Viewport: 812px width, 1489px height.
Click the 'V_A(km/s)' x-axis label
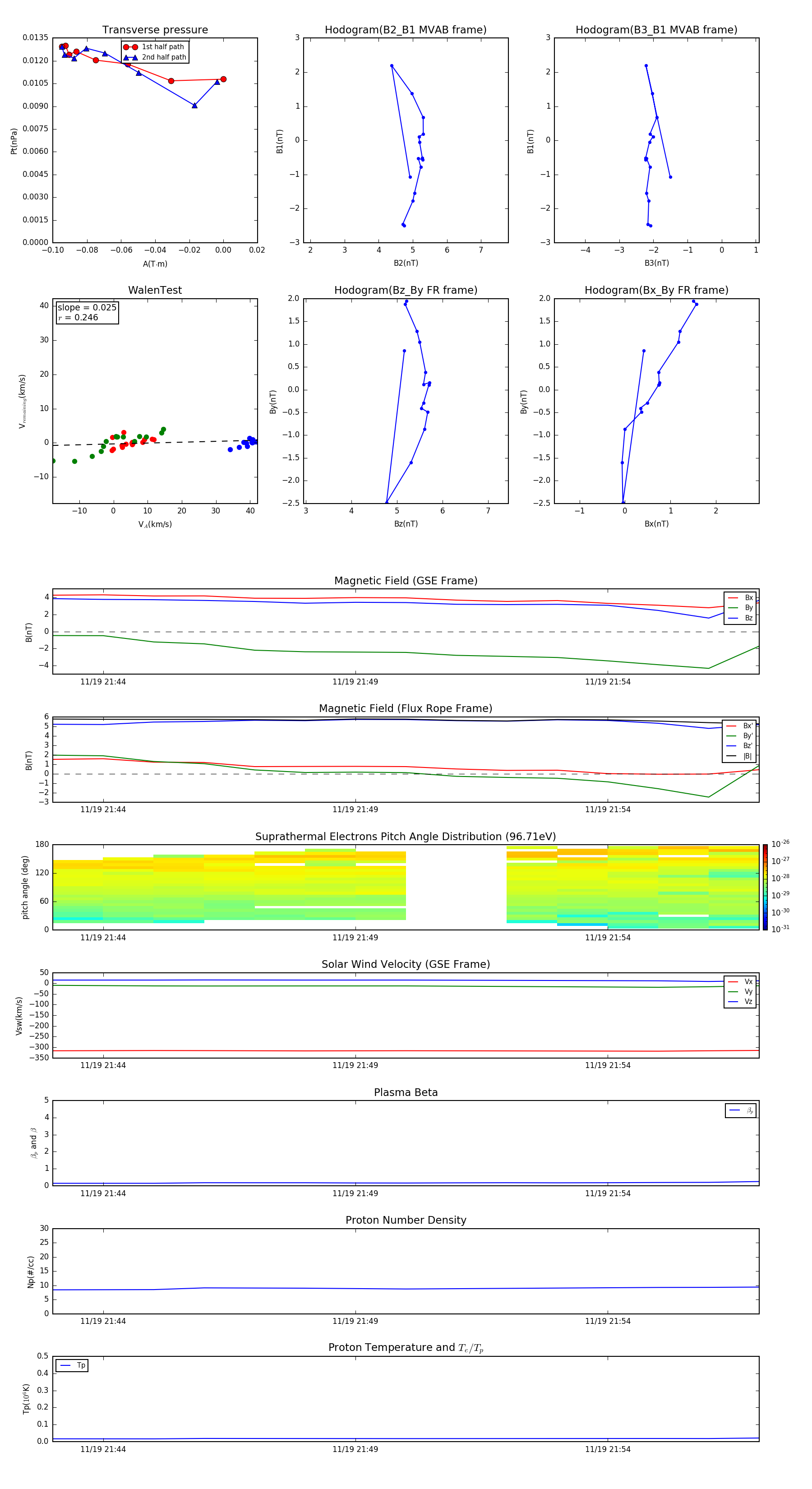coord(155,524)
